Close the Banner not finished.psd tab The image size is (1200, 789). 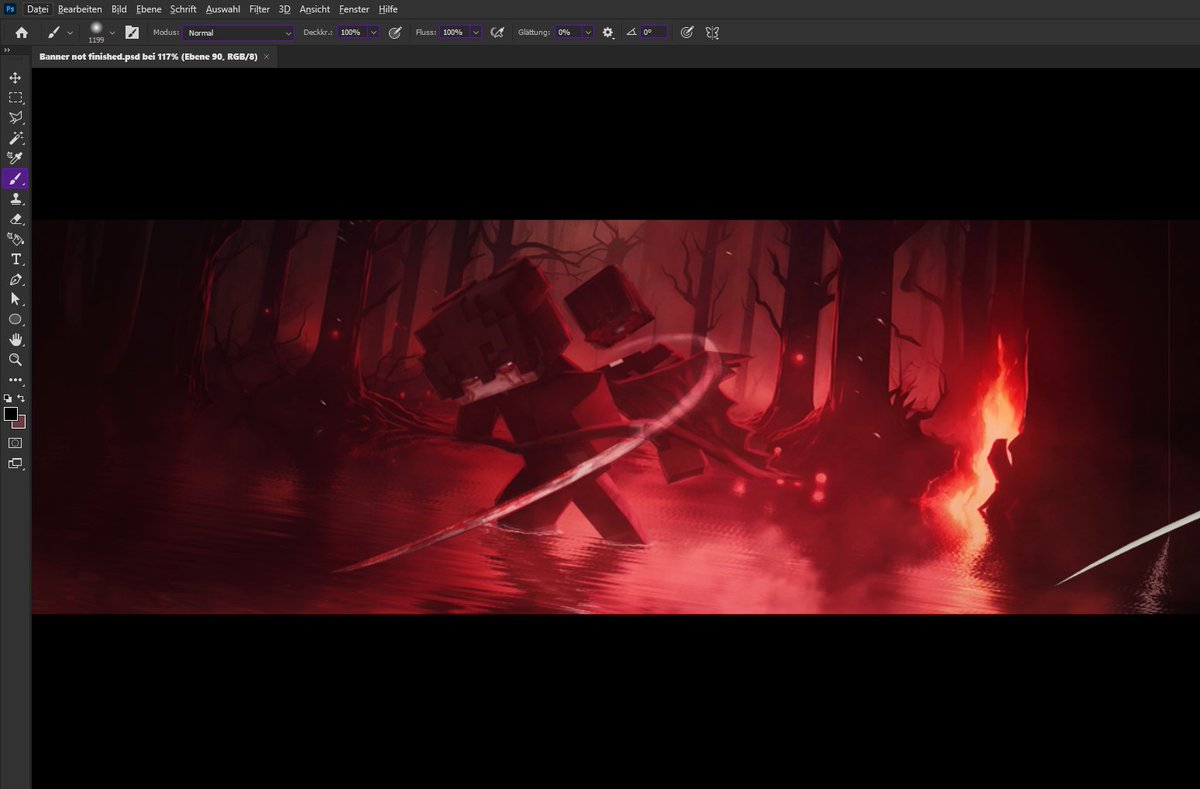pyautogui.click(x=266, y=57)
